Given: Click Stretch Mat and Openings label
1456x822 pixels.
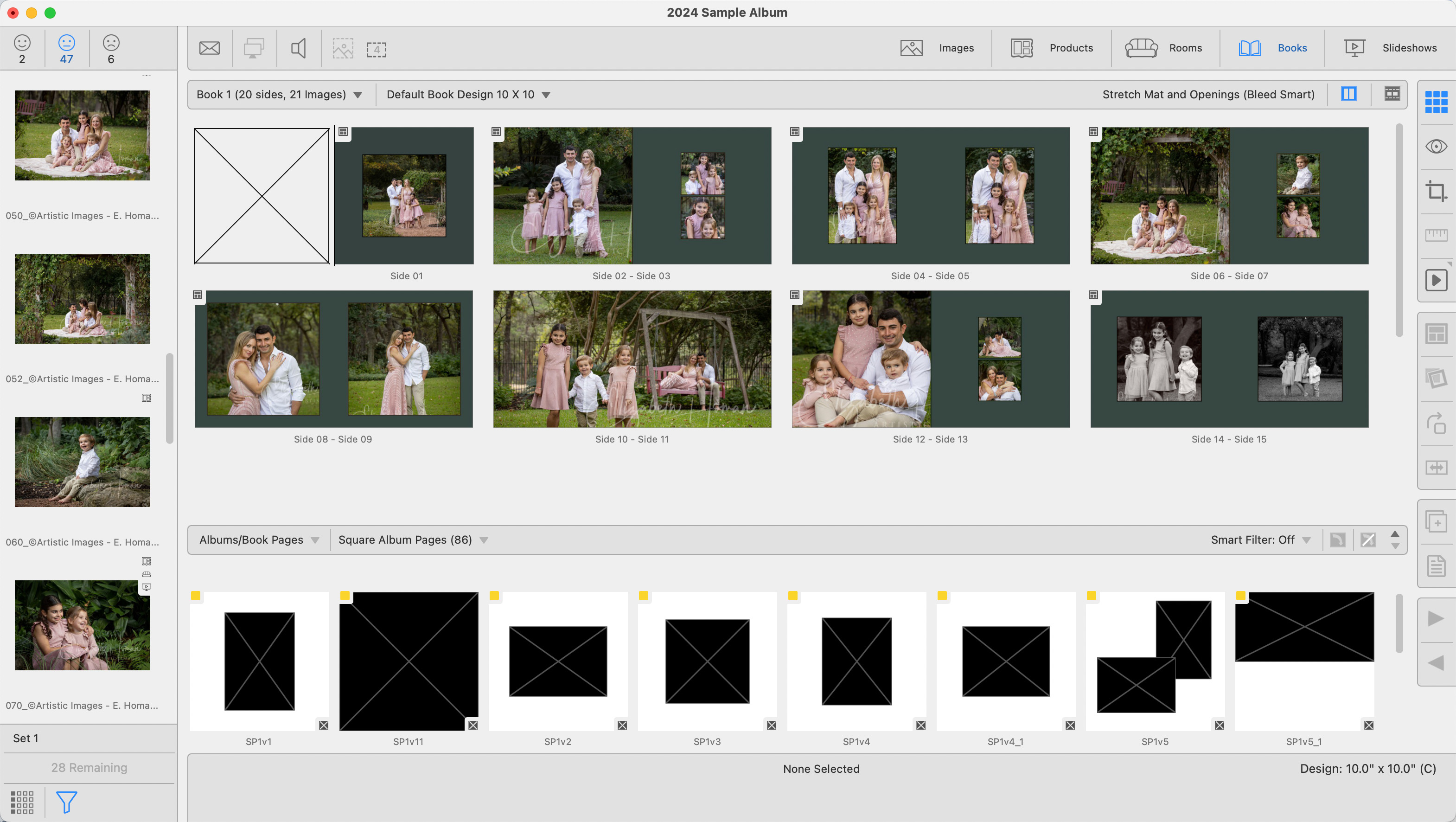Looking at the screenshot, I should tap(1208, 95).
